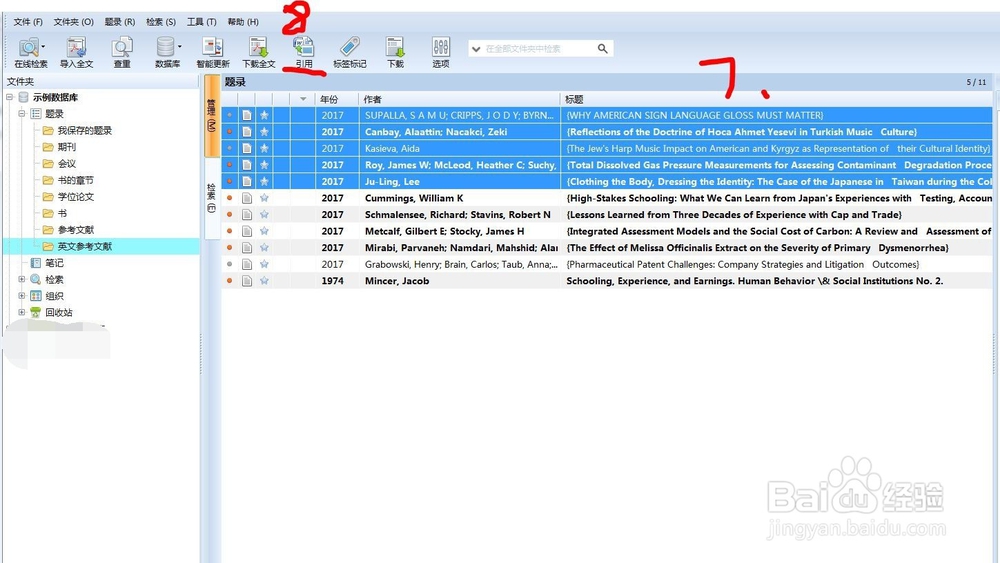Sort by the 年份 column header
1000x563 pixels.
pos(336,99)
